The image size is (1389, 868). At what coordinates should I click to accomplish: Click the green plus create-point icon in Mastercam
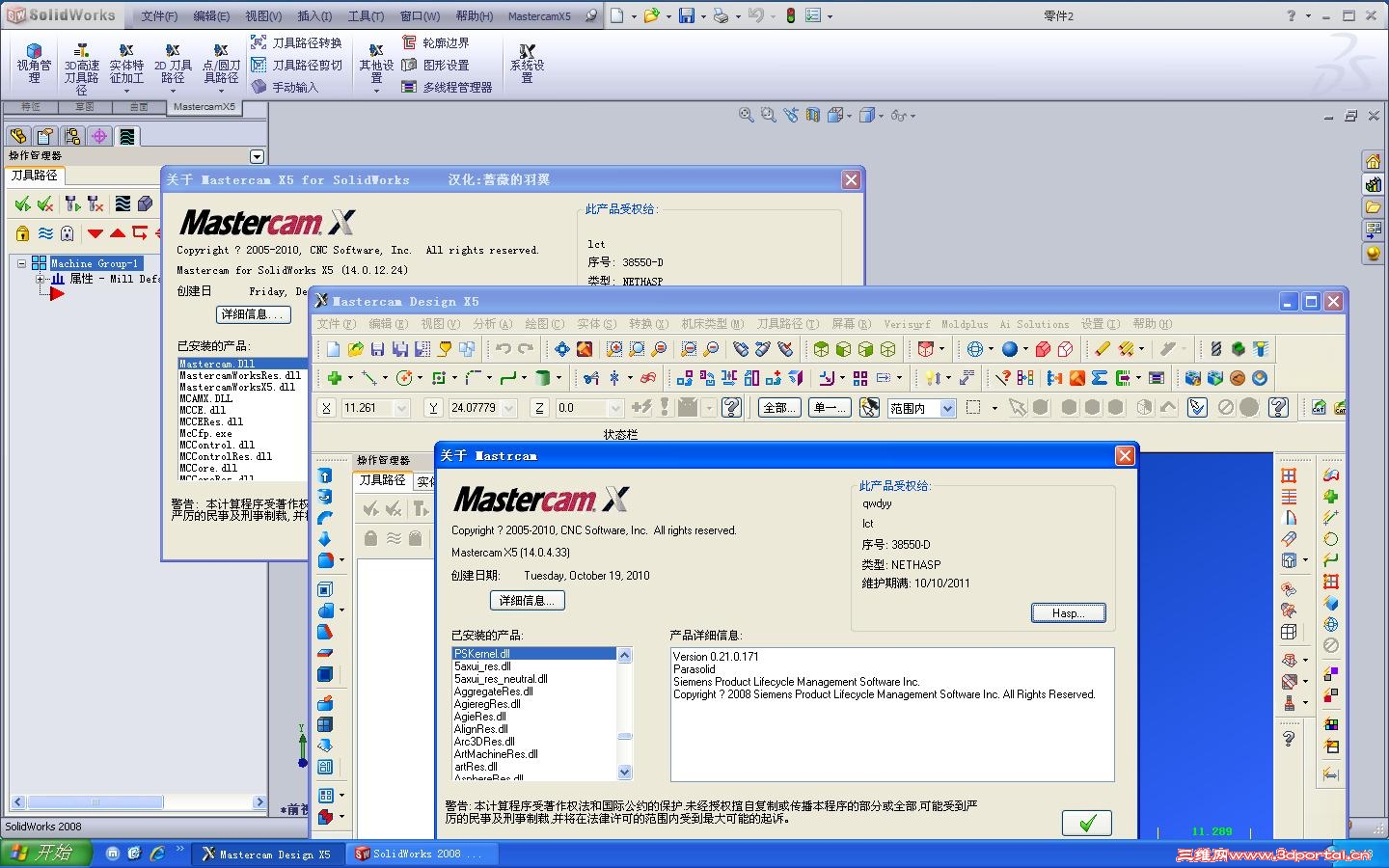335,378
